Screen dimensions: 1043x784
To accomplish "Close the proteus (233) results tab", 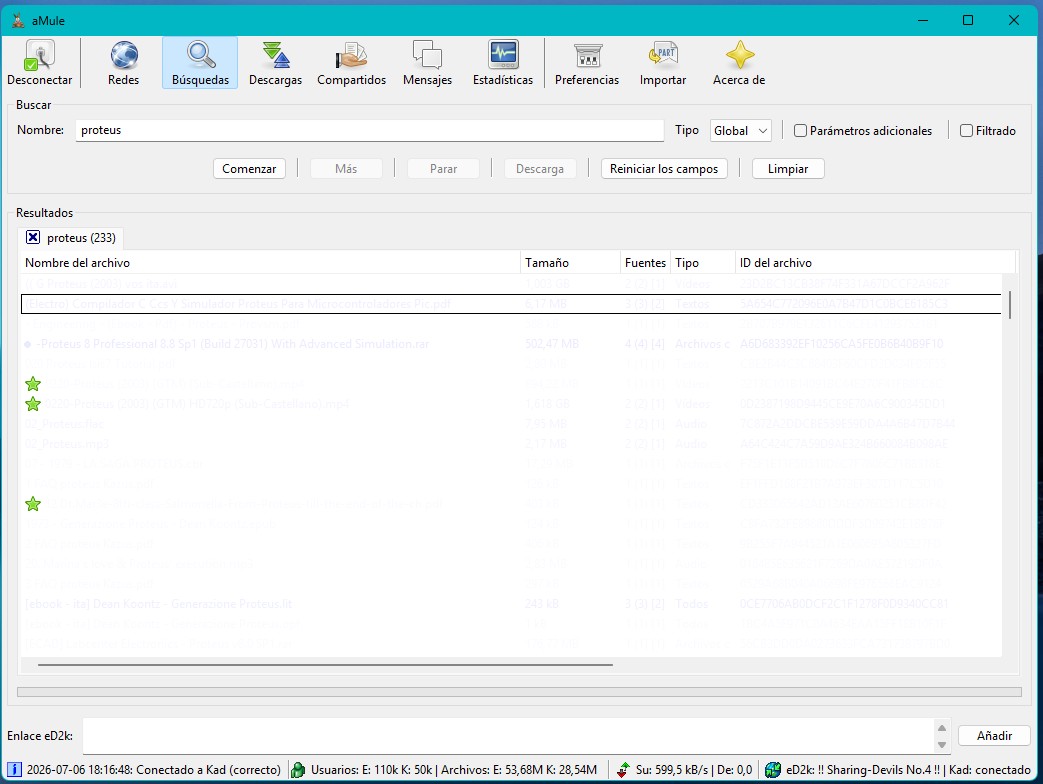I will point(33,237).
